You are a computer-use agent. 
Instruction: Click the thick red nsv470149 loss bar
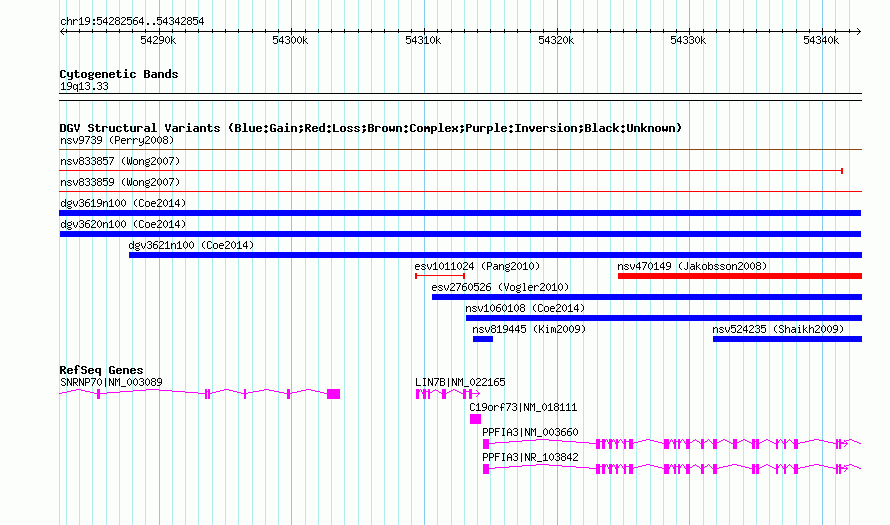[x=740, y=276]
